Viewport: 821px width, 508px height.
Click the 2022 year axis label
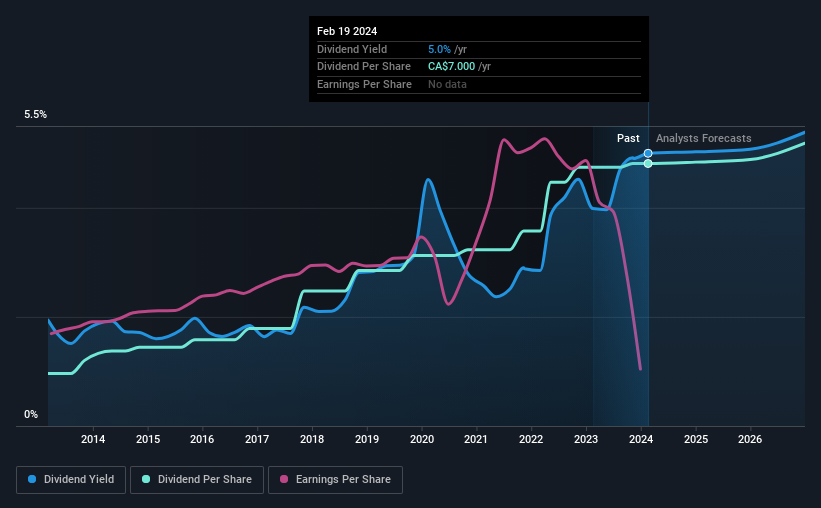[x=531, y=439]
